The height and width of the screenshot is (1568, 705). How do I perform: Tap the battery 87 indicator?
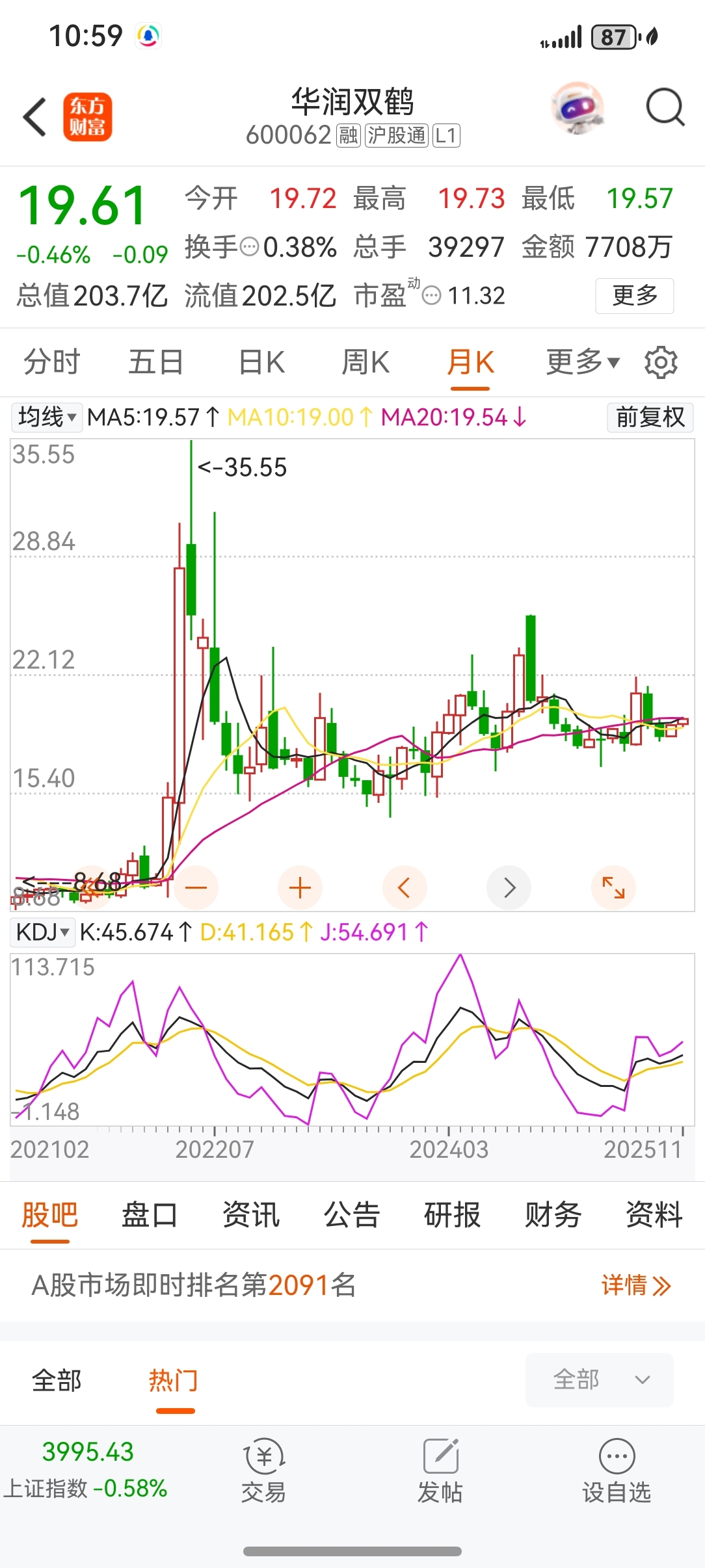614,37
